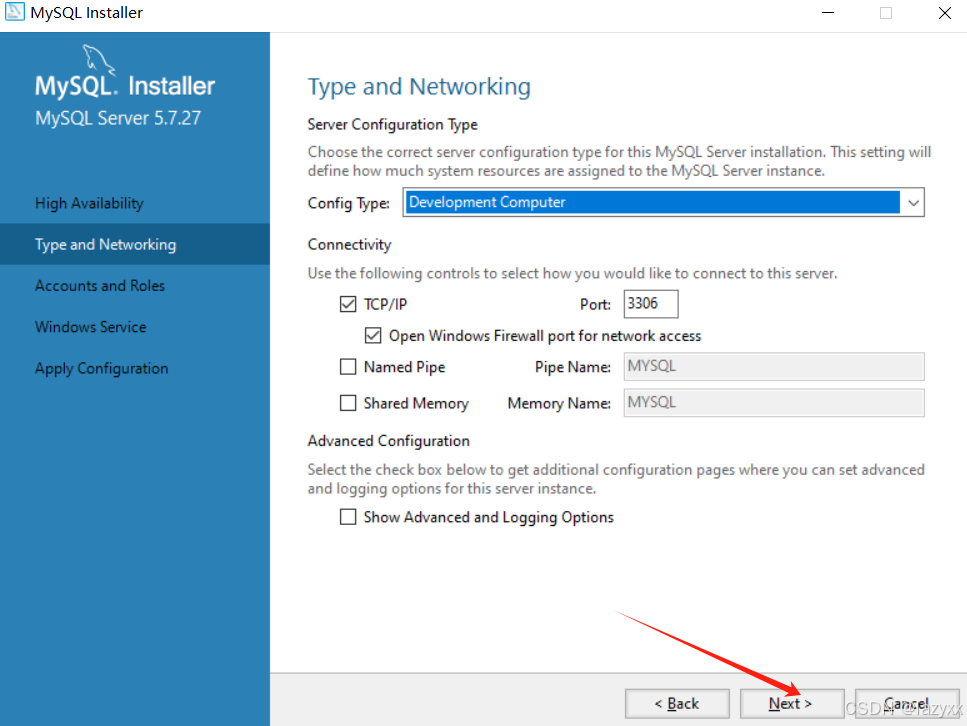Click the 'Config Type:' label
The height and width of the screenshot is (726, 967).
click(348, 203)
